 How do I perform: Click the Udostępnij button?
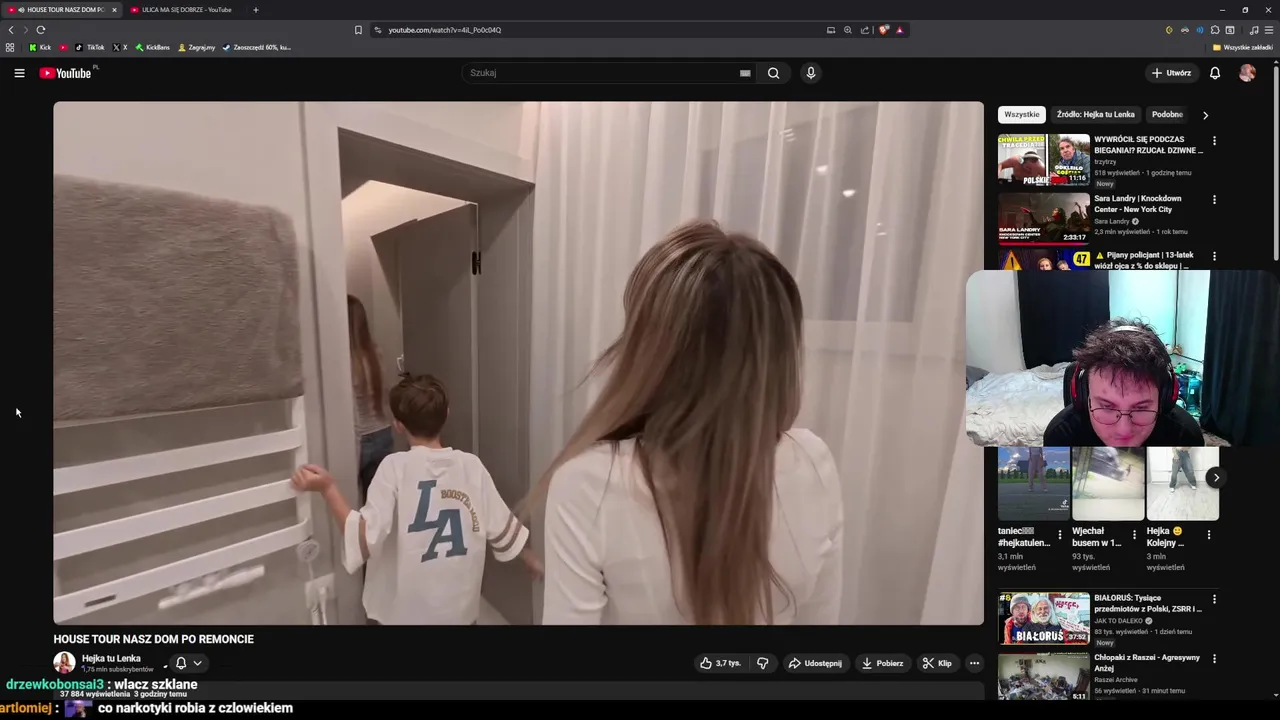pyautogui.click(x=815, y=663)
